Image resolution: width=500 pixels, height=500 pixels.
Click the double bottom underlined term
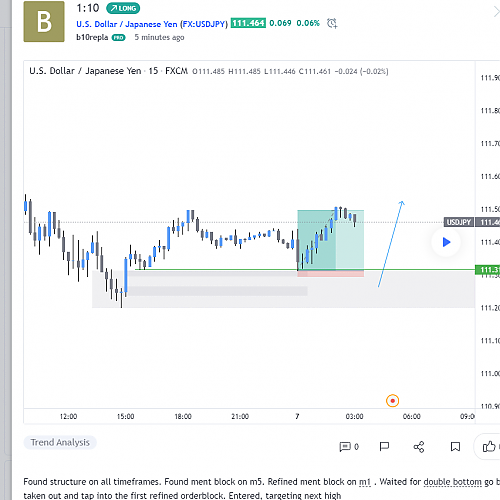tap(452, 482)
